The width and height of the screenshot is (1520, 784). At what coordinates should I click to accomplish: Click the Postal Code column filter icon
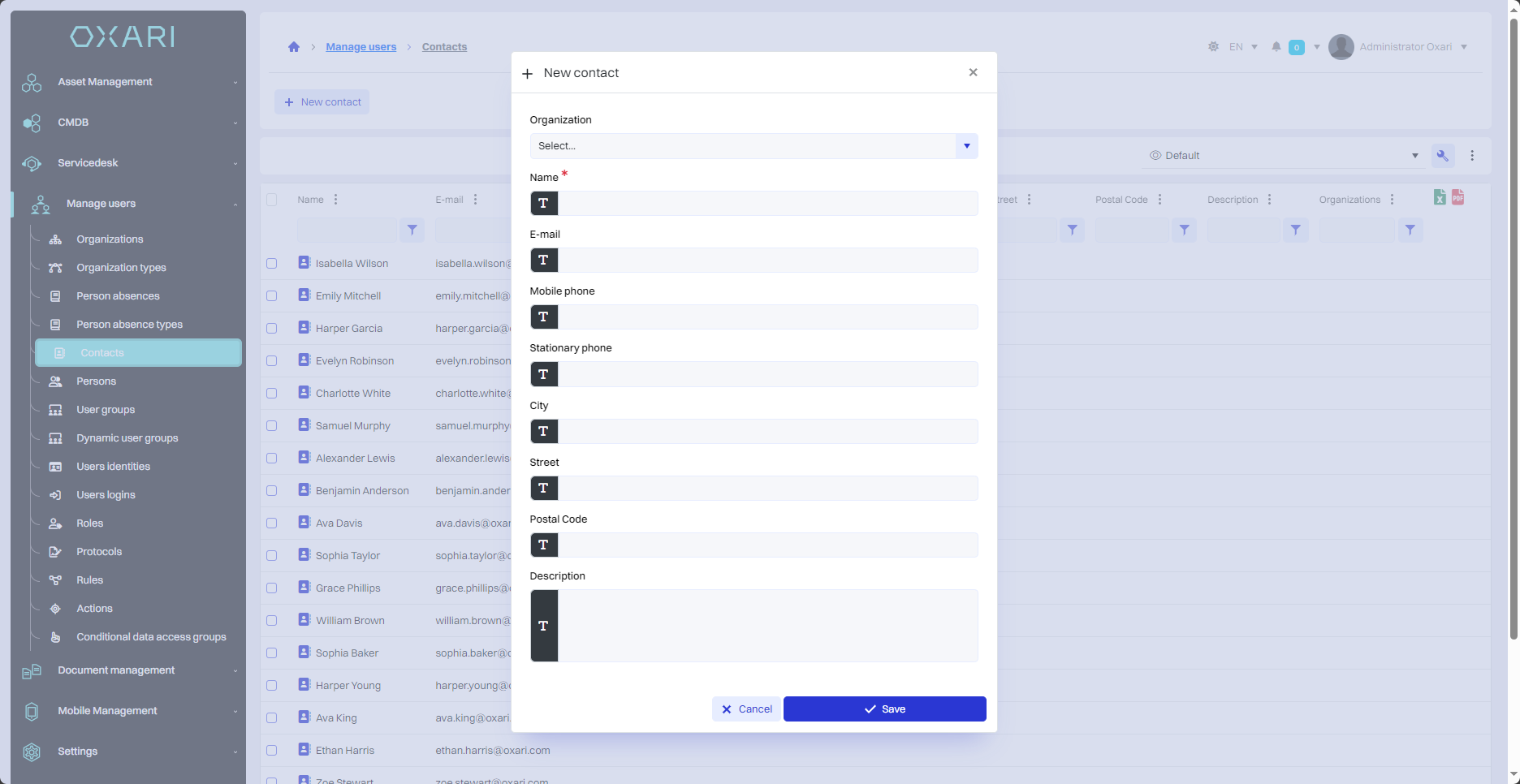pyautogui.click(x=1185, y=230)
